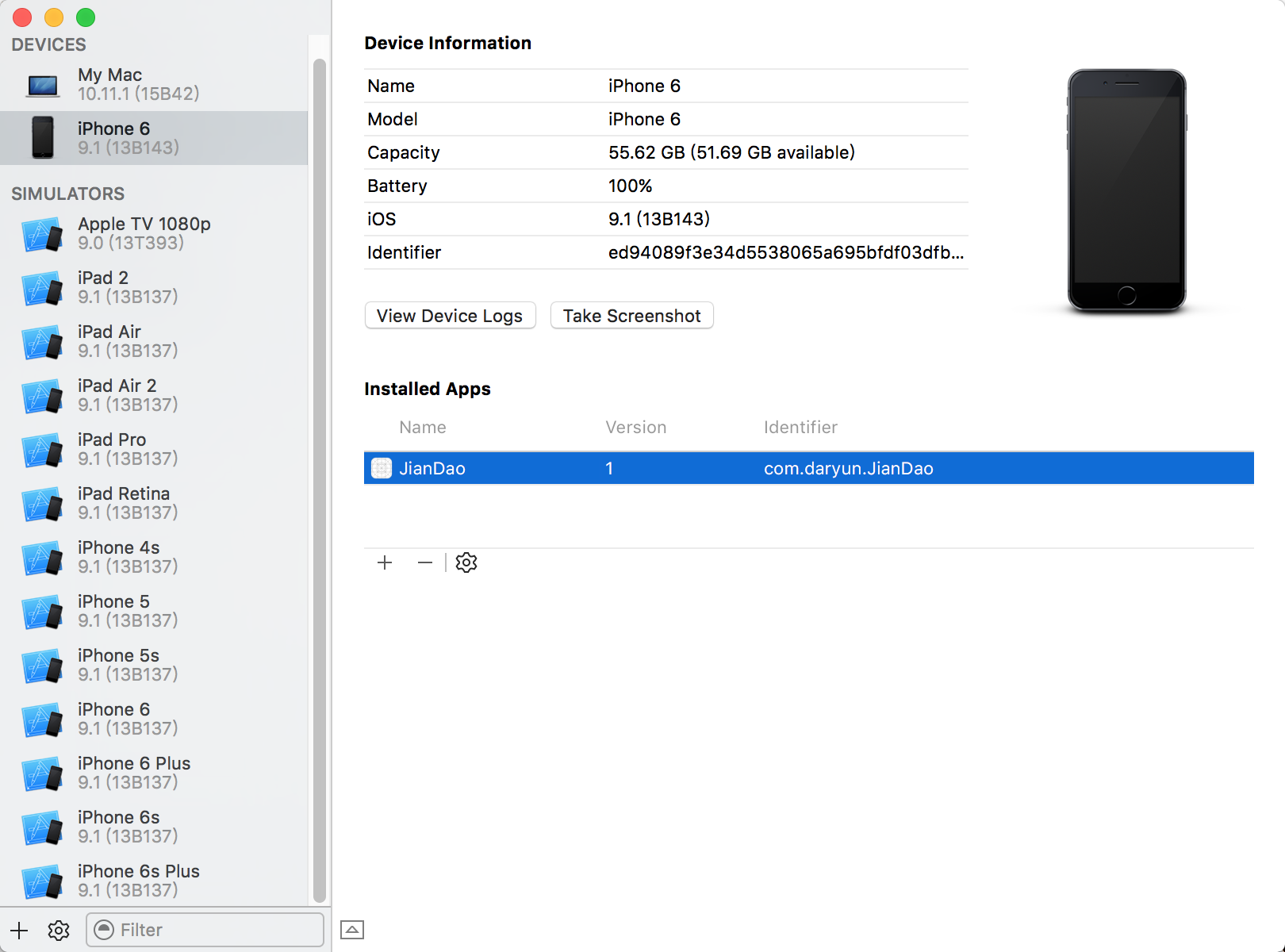Click com.daryun.JianDao identifier cell
1285x952 pixels.
tap(849, 468)
